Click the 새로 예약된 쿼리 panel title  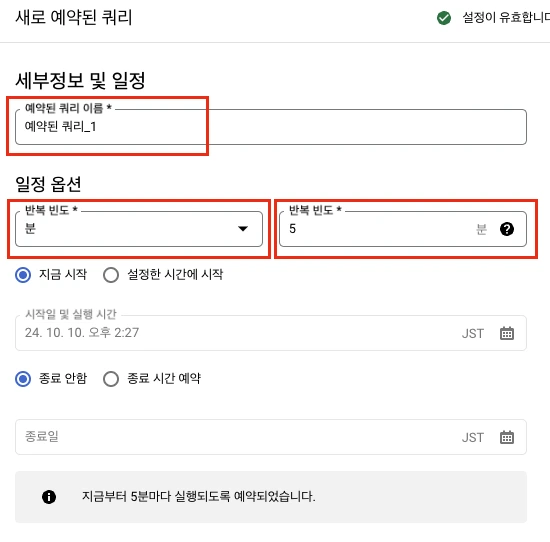pyautogui.click(x=74, y=17)
